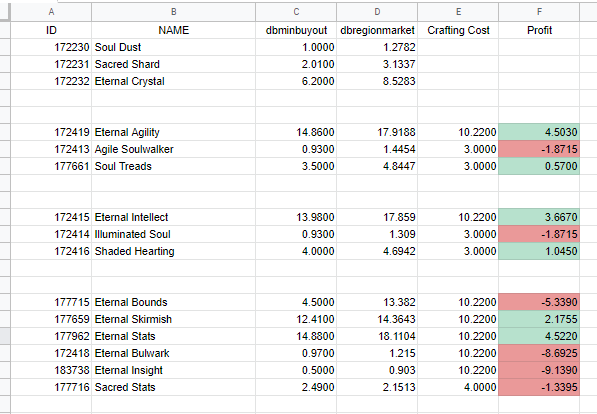Click dbminbuyout value 14.8600
597x414 pixels.
click(296, 132)
